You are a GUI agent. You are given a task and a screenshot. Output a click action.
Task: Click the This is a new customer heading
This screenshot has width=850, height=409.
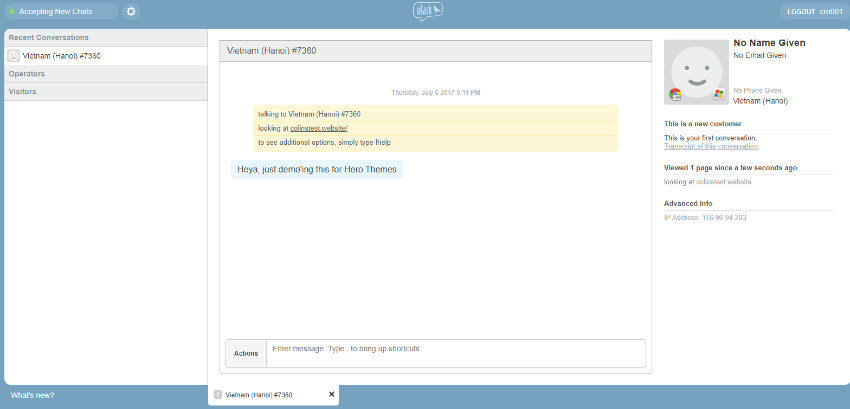[x=703, y=124]
